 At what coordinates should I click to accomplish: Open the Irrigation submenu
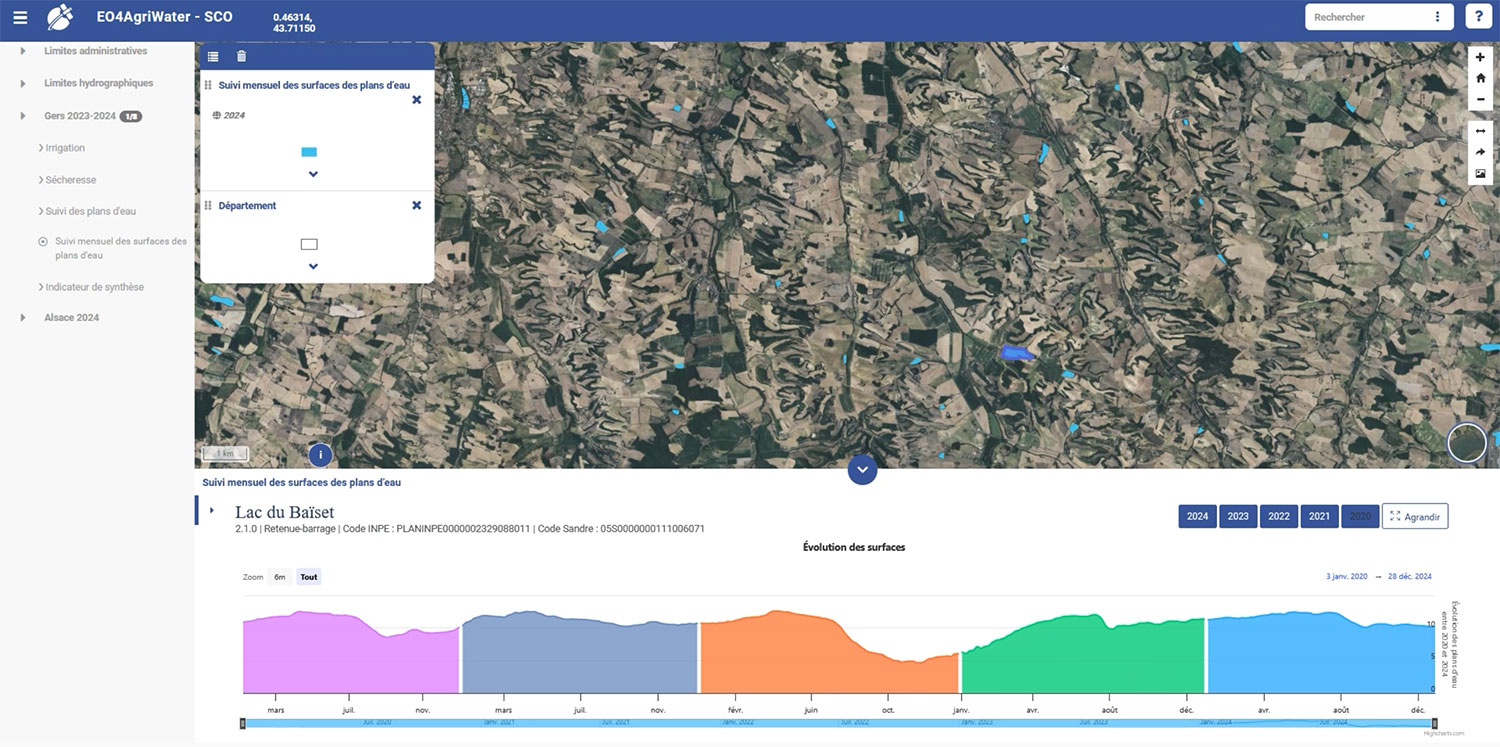(x=64, y=148)
